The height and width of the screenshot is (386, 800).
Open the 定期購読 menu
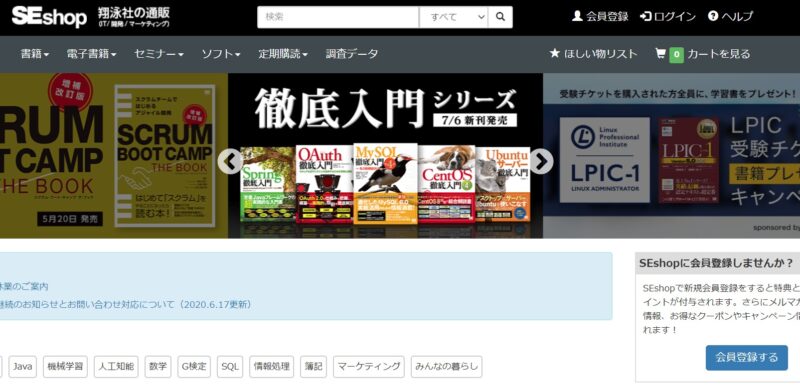coord(283,54)
